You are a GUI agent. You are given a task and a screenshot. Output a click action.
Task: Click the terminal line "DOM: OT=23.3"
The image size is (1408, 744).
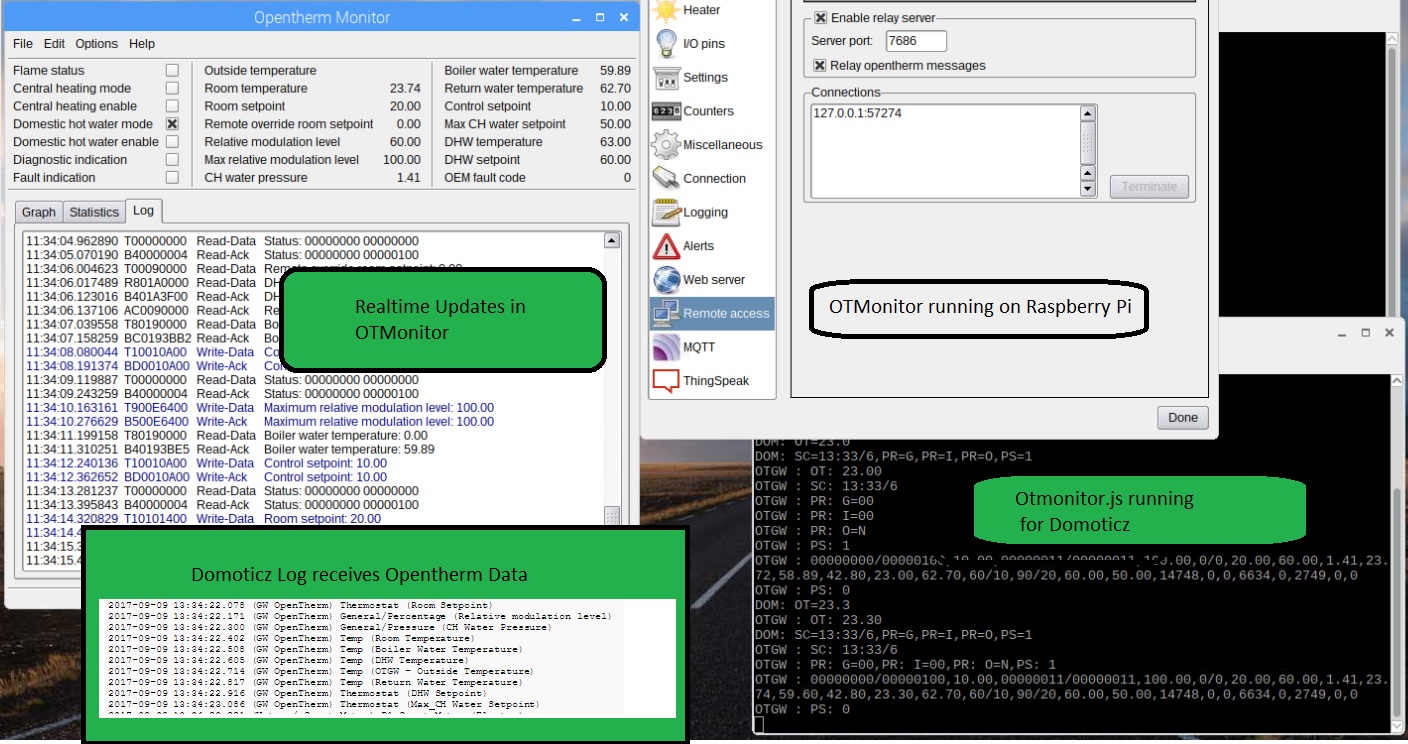801,604
